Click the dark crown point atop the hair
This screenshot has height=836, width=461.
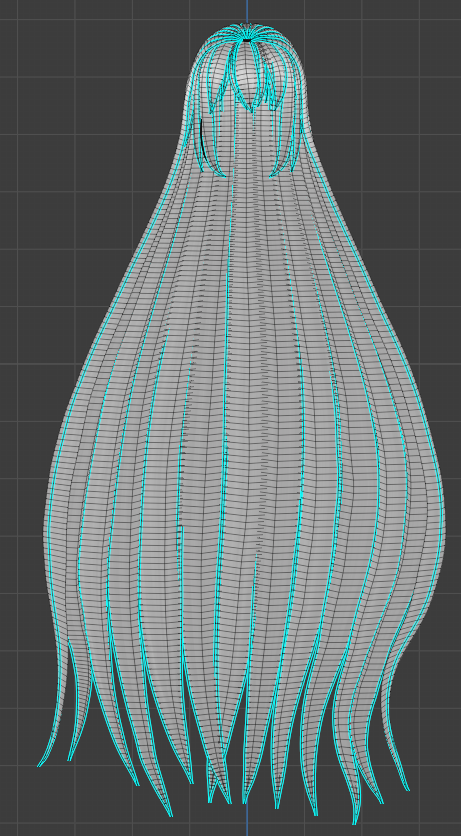(x=247, y=39)
